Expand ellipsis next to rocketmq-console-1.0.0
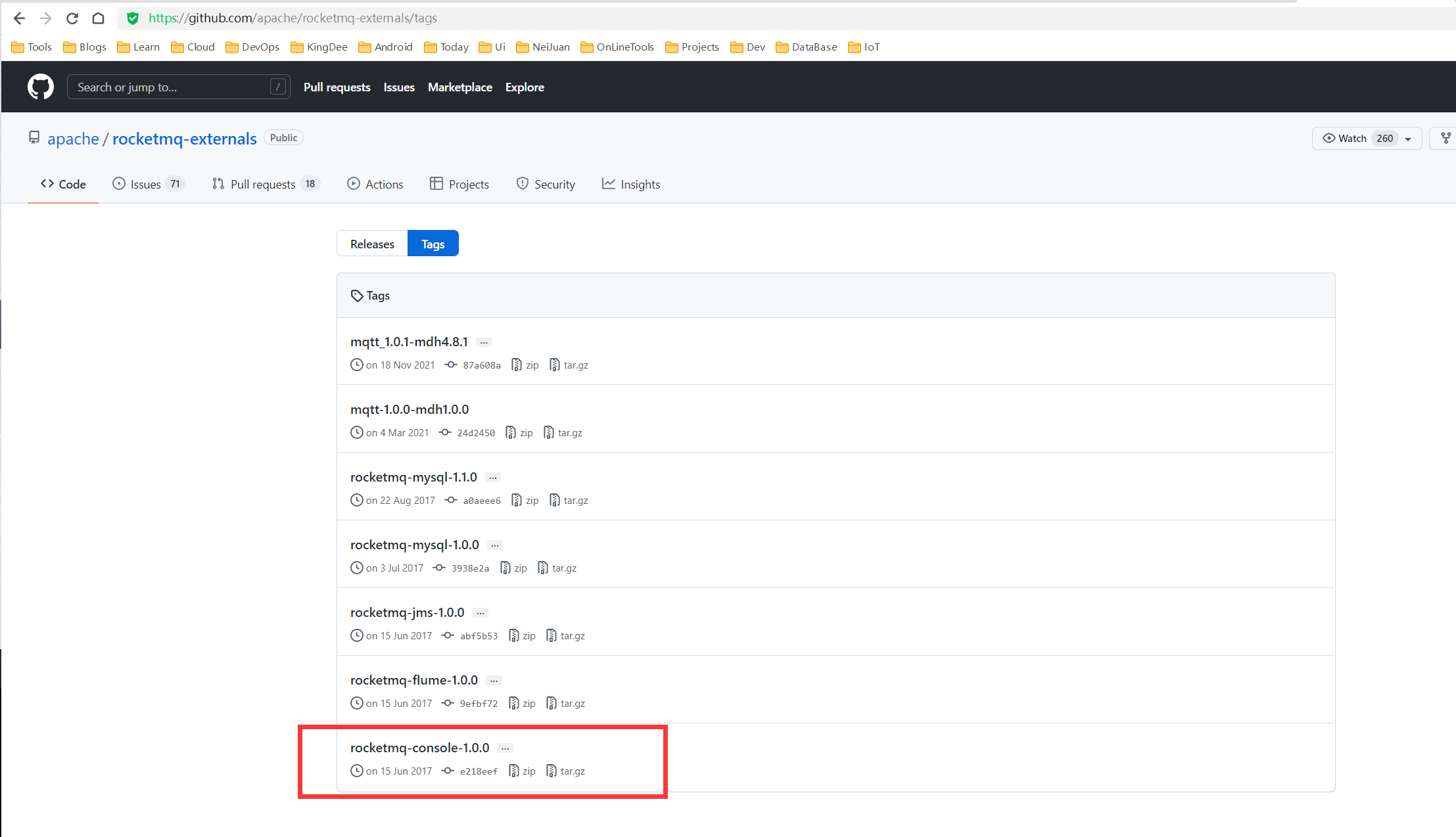The image size is (1456, 837). (505, 748)
